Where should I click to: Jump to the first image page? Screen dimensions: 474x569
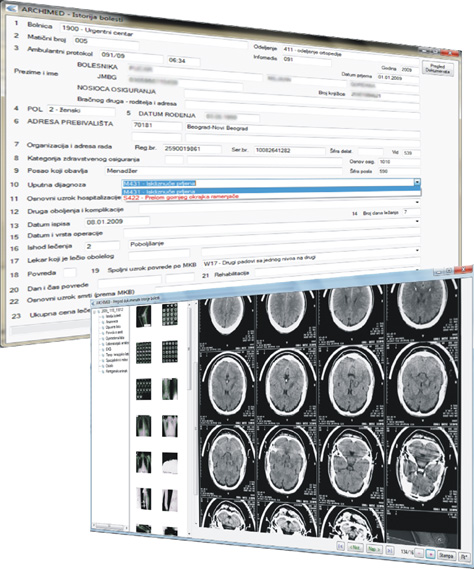click(340, 546)
